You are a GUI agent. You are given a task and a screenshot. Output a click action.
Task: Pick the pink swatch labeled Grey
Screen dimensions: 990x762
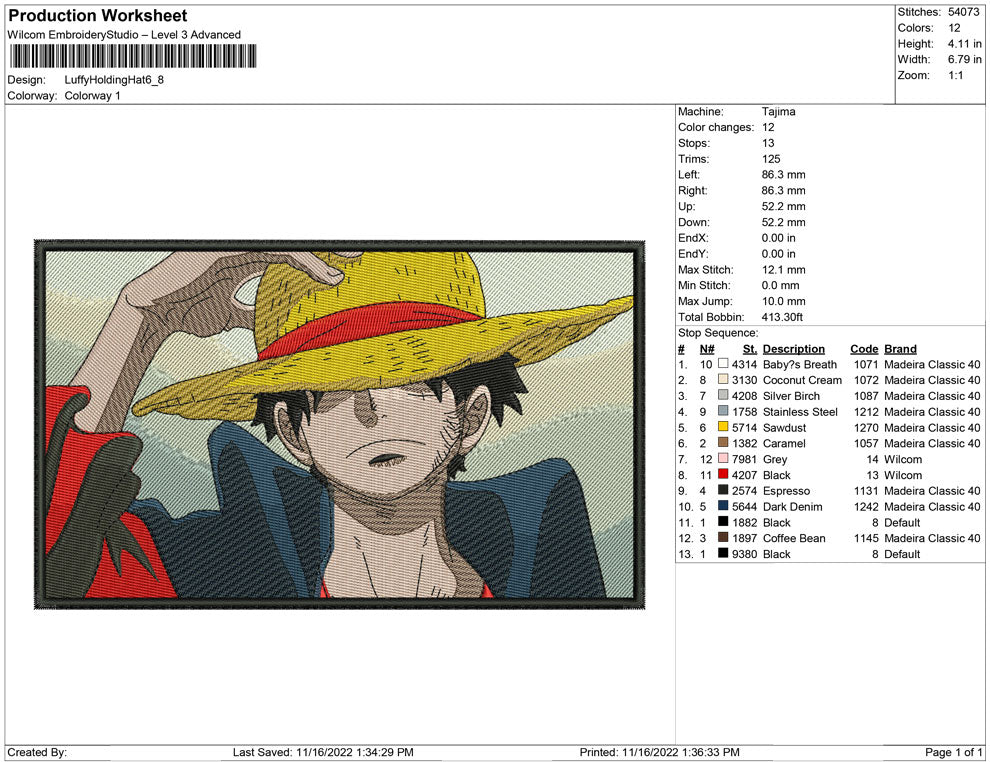(723, 458)
